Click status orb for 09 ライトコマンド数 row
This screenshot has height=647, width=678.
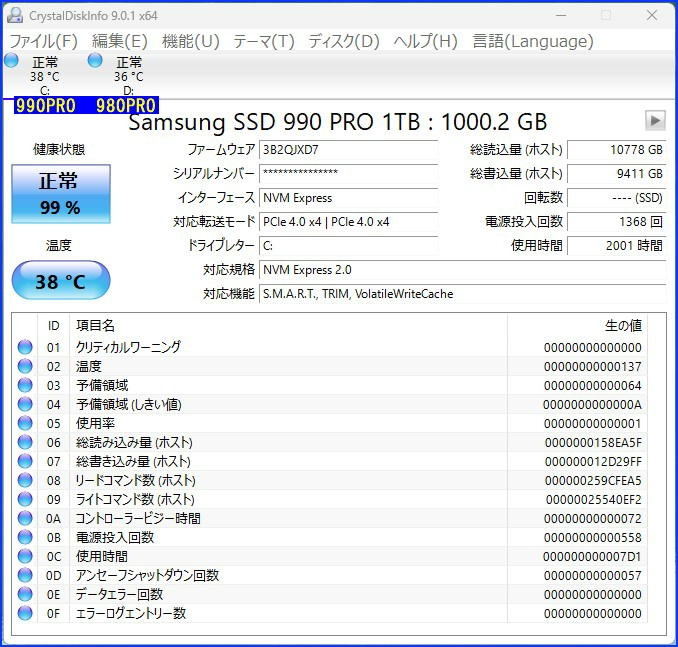click(x=25, y=499)
